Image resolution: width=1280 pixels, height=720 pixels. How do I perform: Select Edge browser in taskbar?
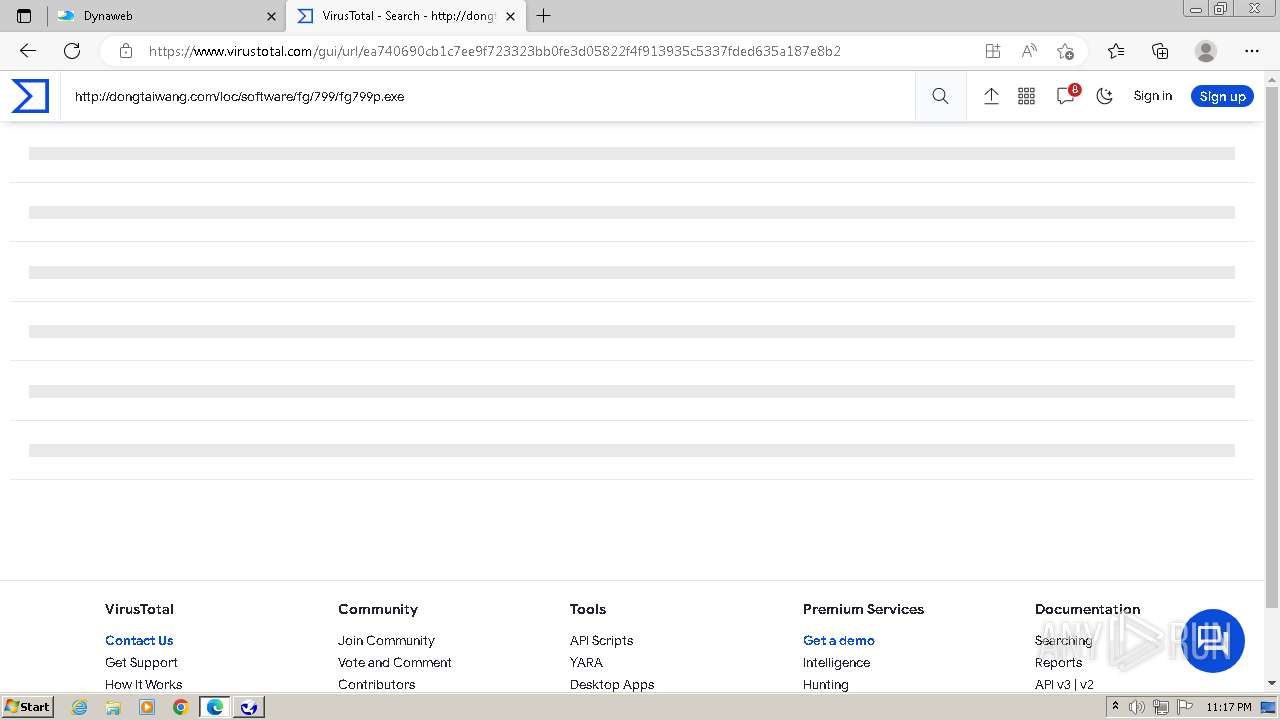215,707
